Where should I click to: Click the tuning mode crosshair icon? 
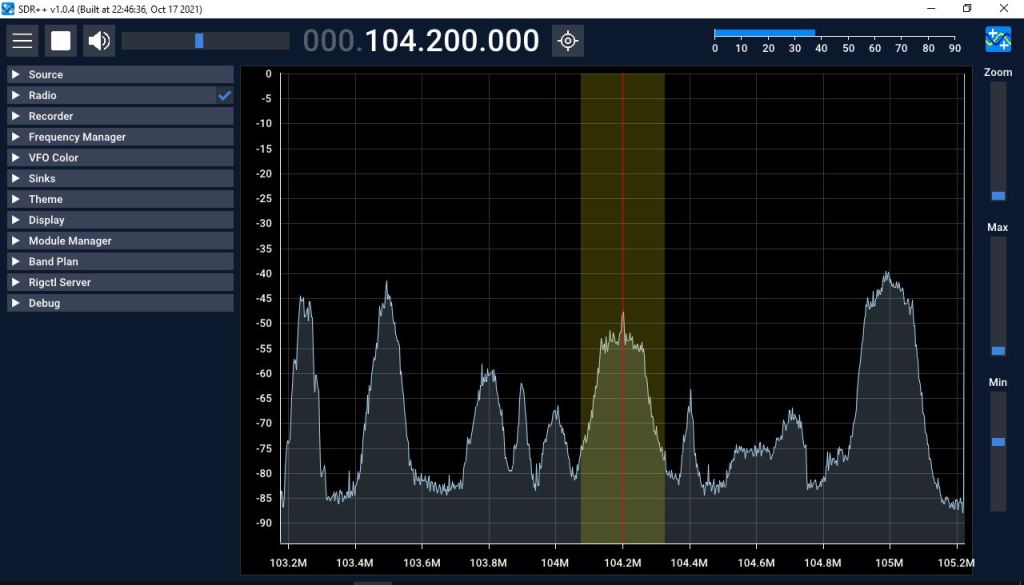tap(568, 41)
